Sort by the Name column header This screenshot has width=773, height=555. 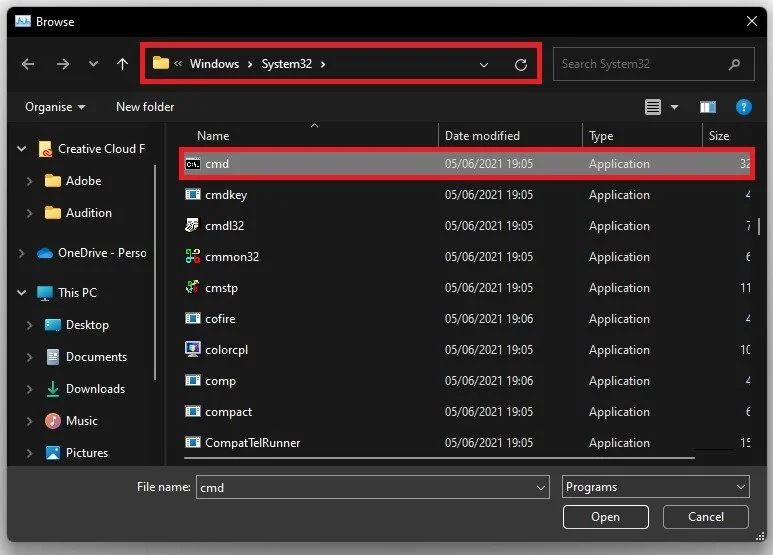213,136
